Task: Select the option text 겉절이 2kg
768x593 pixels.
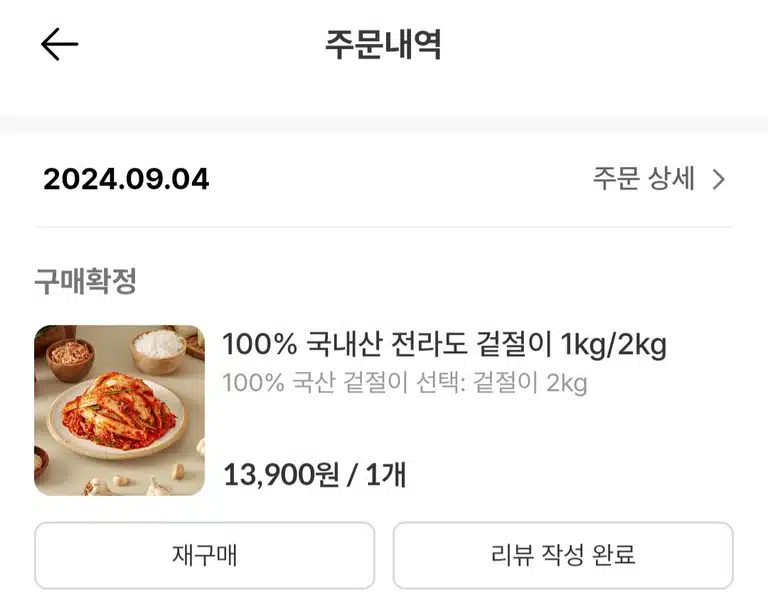Action: 530,382
